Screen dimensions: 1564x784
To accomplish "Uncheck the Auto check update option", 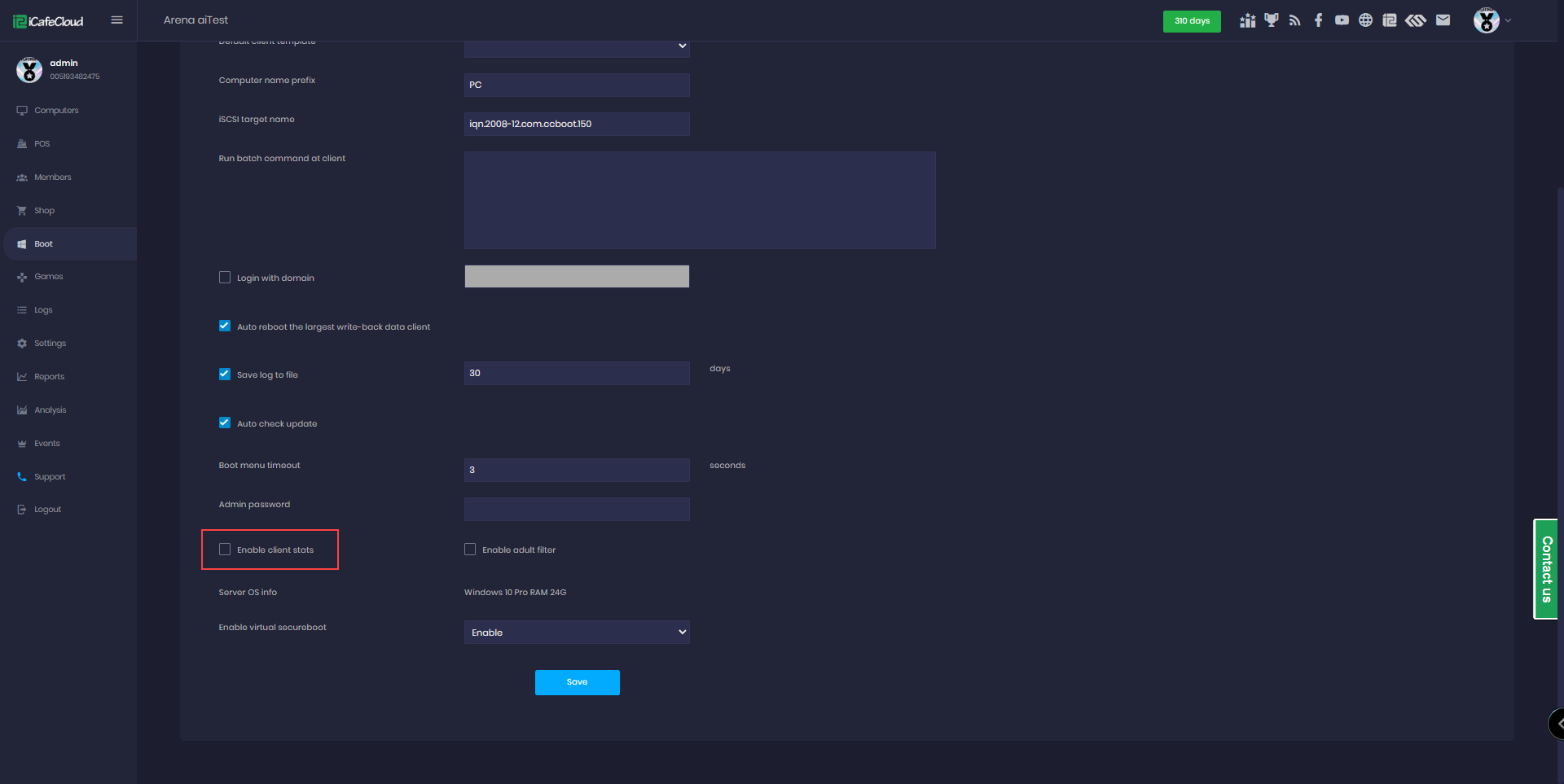I will pos(225,423).
